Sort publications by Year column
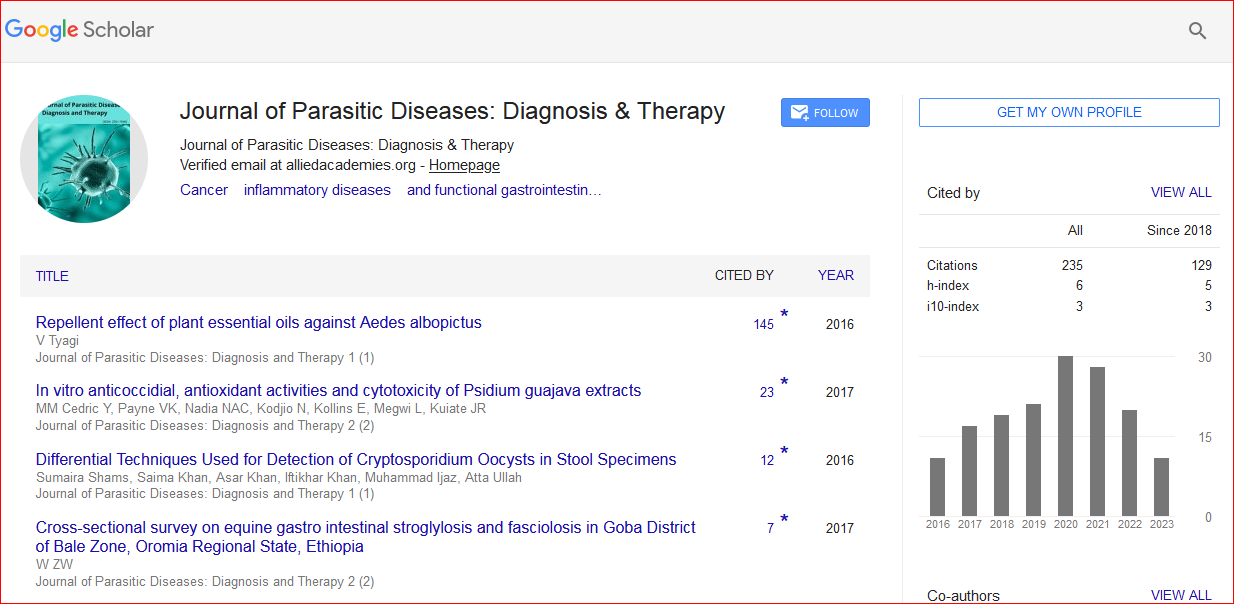The height and width of the screenshot is (604, 1234). tap(835, 275)
